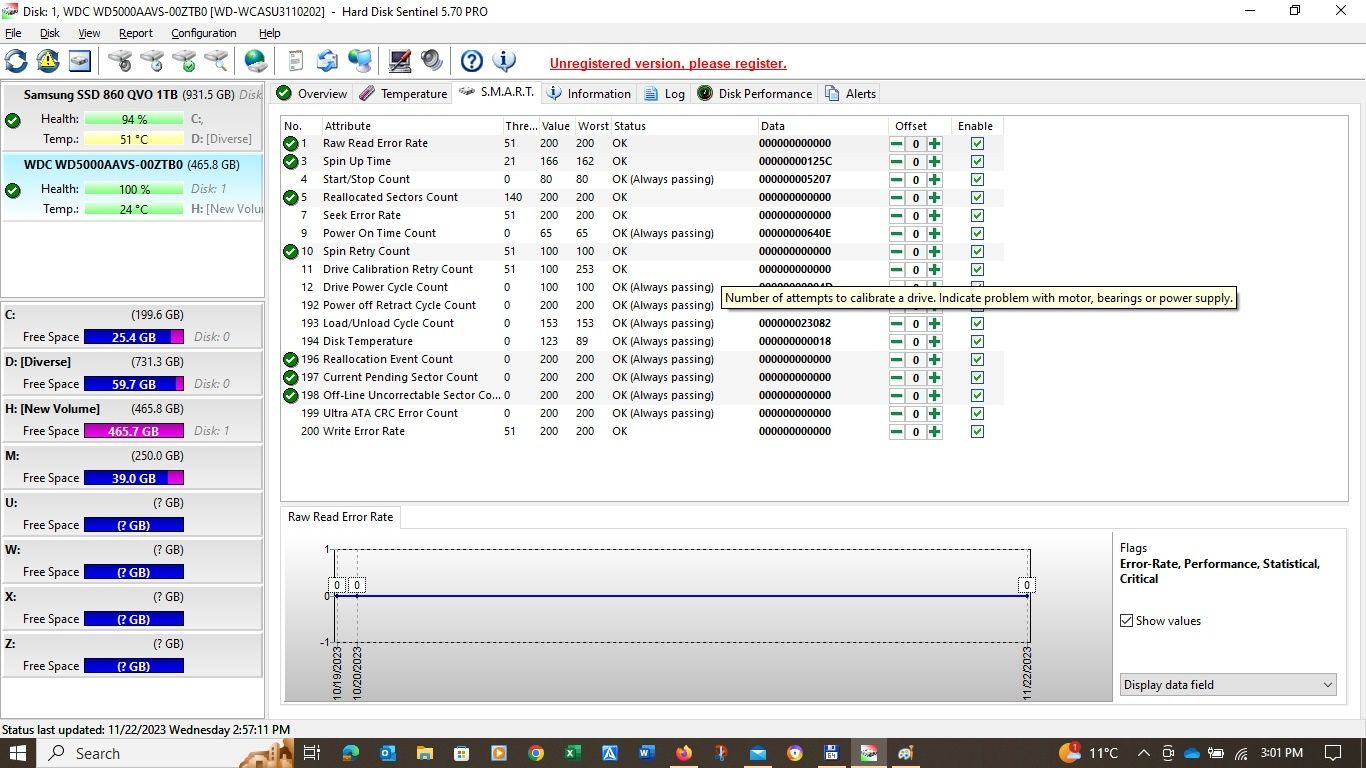
Task: Switch to the Alerts tab
Action: pyautogui.click(x=850, y=93)
